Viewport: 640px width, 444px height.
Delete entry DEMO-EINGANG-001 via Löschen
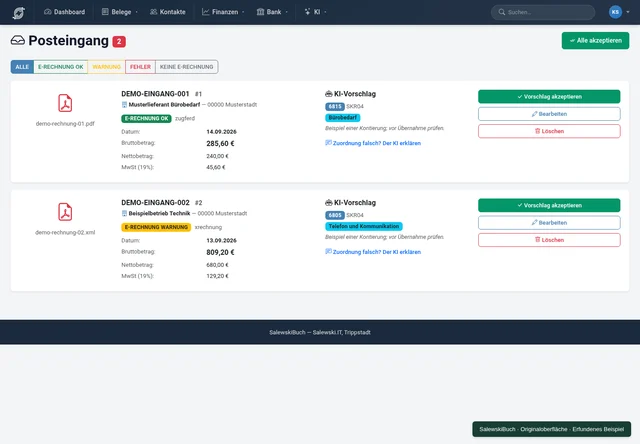coord(549,131)
